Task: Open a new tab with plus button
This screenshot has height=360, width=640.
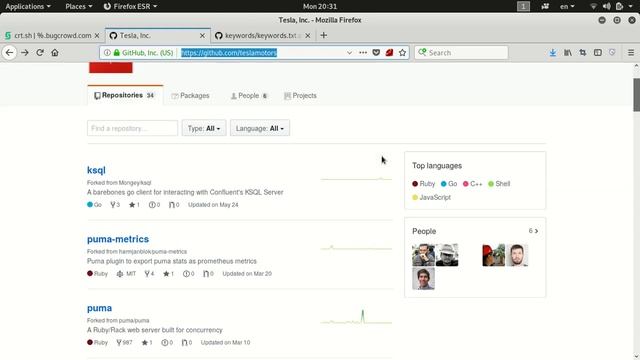Action: pyautogui.click(x=324, y=36)
